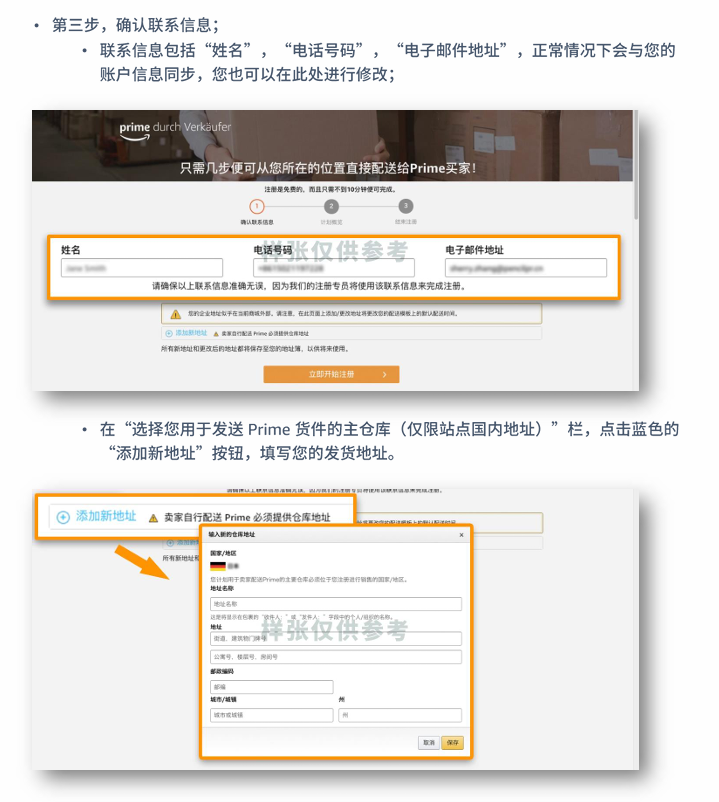Image resolution: width=719 pixels, height=802 pixels.
Task: Click warning triangle icon in yellow alert box
Action: (x=175, y=314)
